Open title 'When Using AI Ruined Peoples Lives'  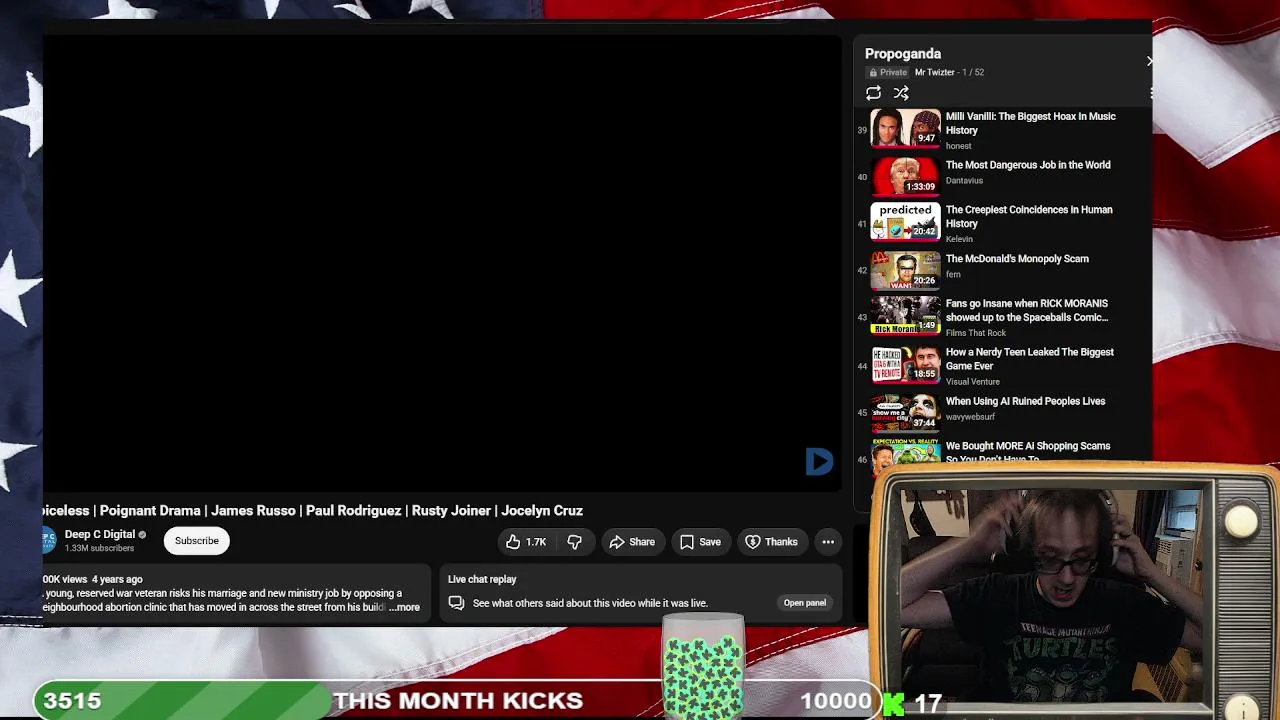[x=1025, y=401]
